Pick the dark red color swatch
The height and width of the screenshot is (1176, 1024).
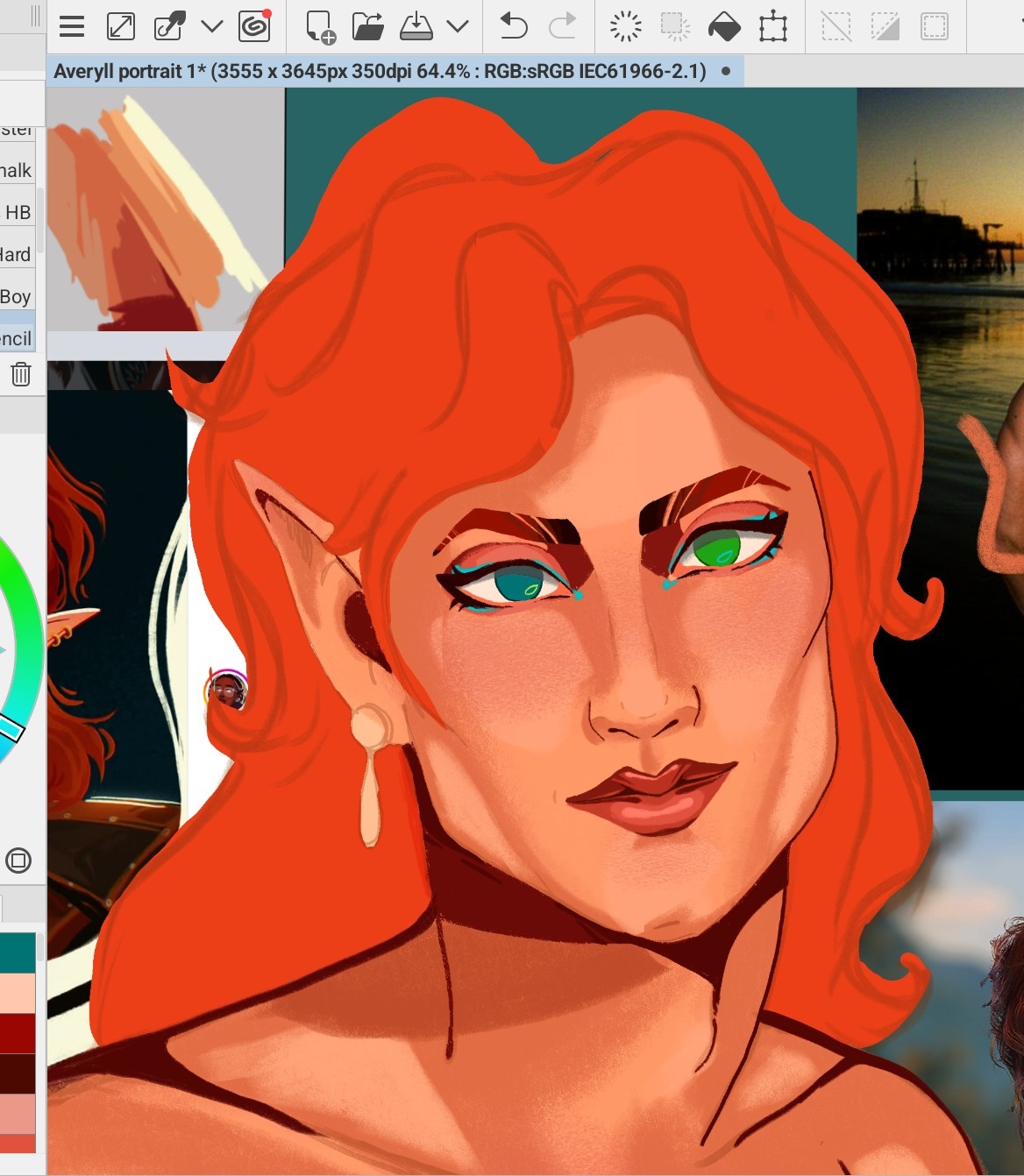point(18,1032)
